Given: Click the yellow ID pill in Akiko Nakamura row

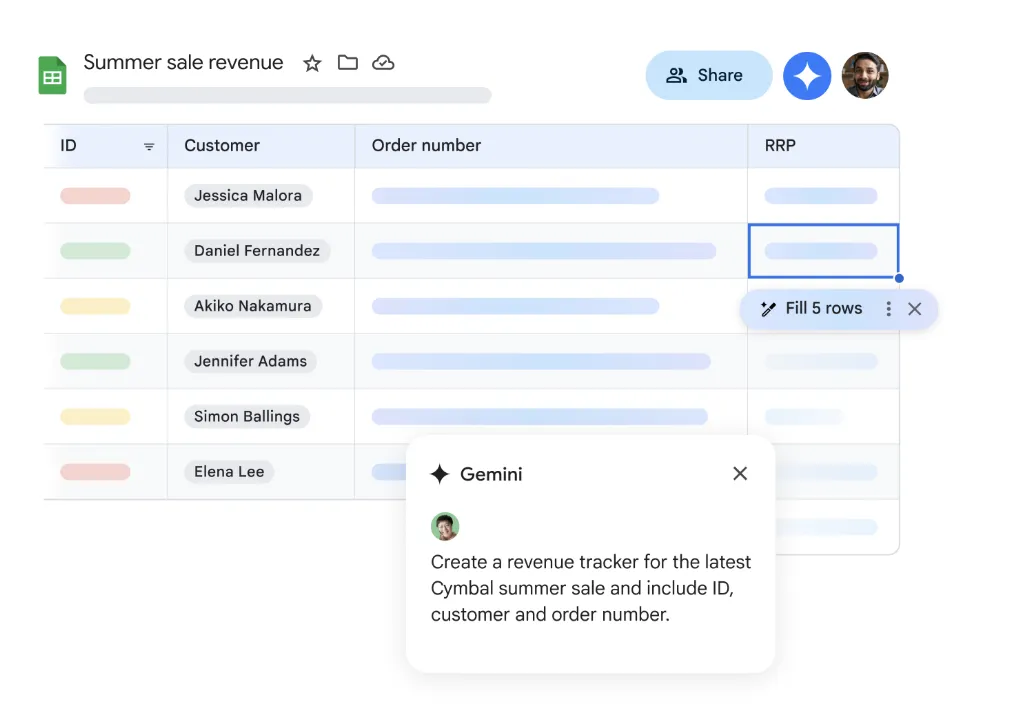Looking at the screenshot, I should click(x=95, y=306).
